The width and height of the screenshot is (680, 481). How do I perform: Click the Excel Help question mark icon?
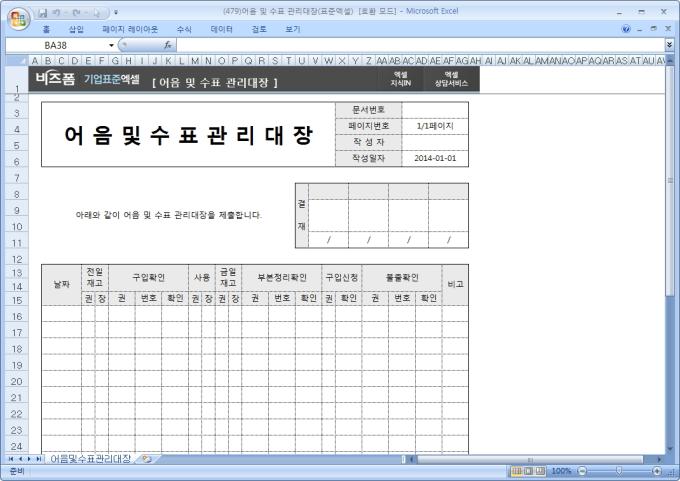coord(626,29)
